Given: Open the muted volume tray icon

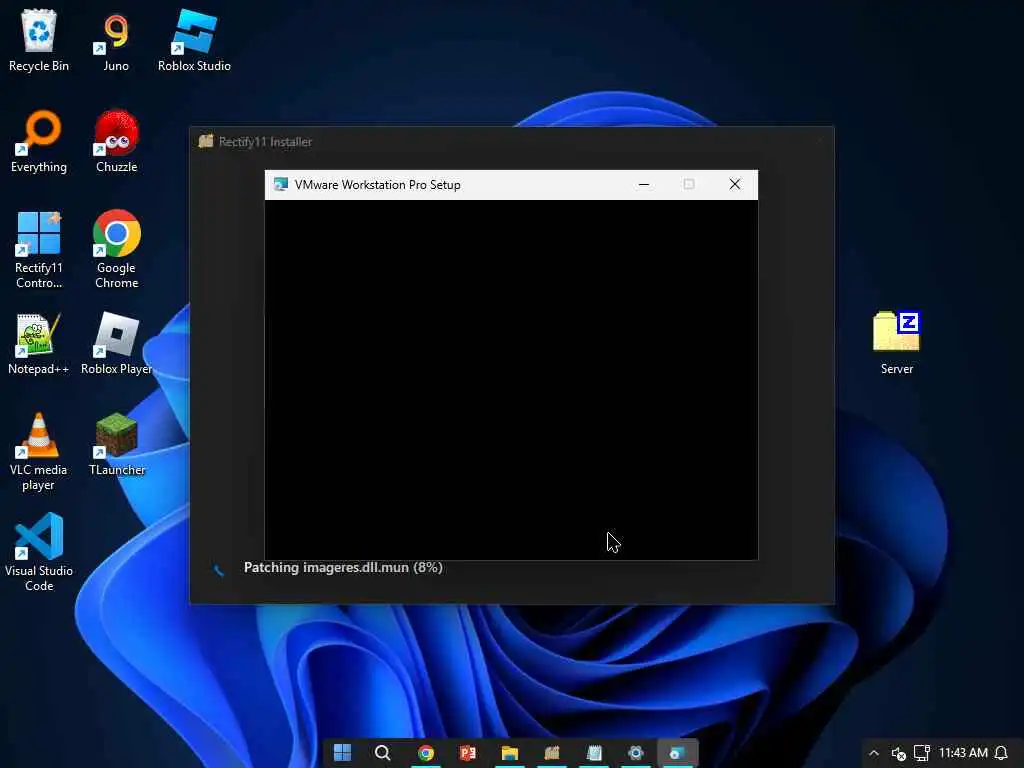Looking at the screenshot, I should pyautogui.click(x=899, y=753).
